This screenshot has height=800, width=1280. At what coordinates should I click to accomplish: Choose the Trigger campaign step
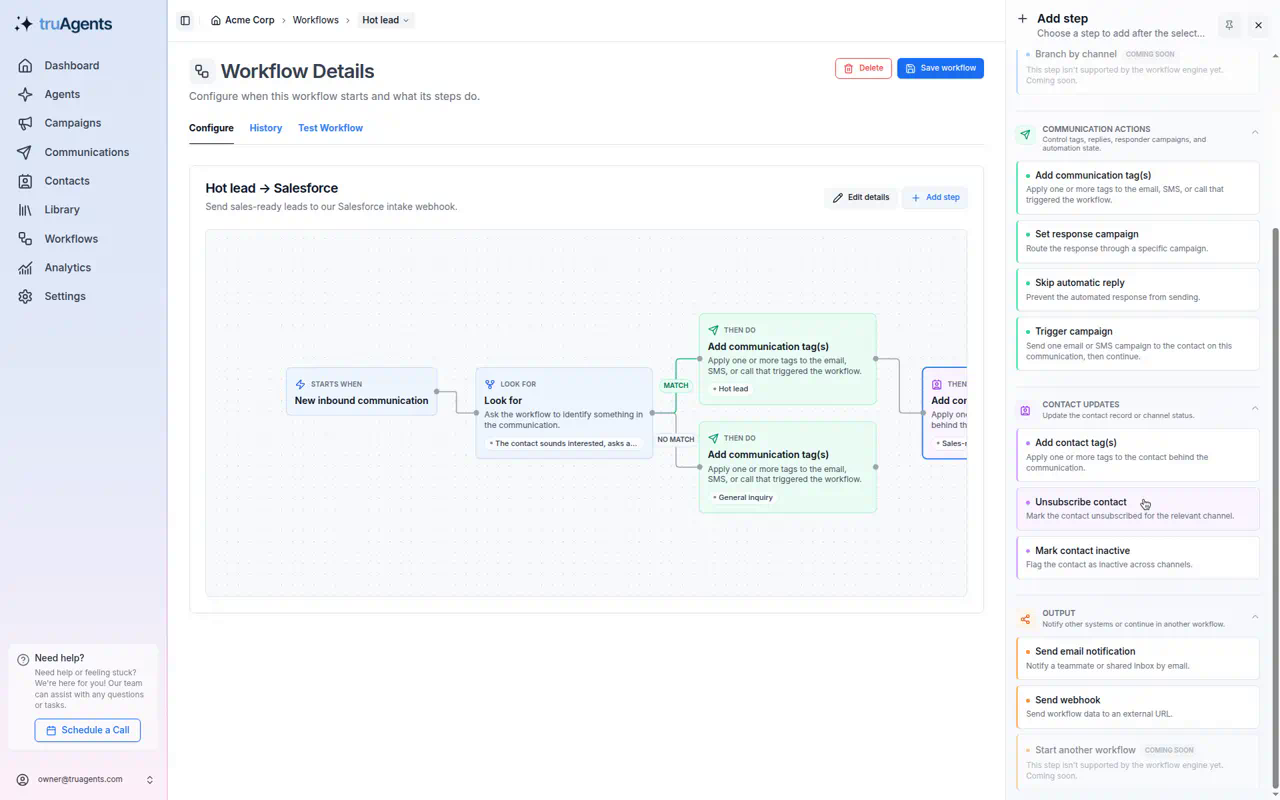1138,344
